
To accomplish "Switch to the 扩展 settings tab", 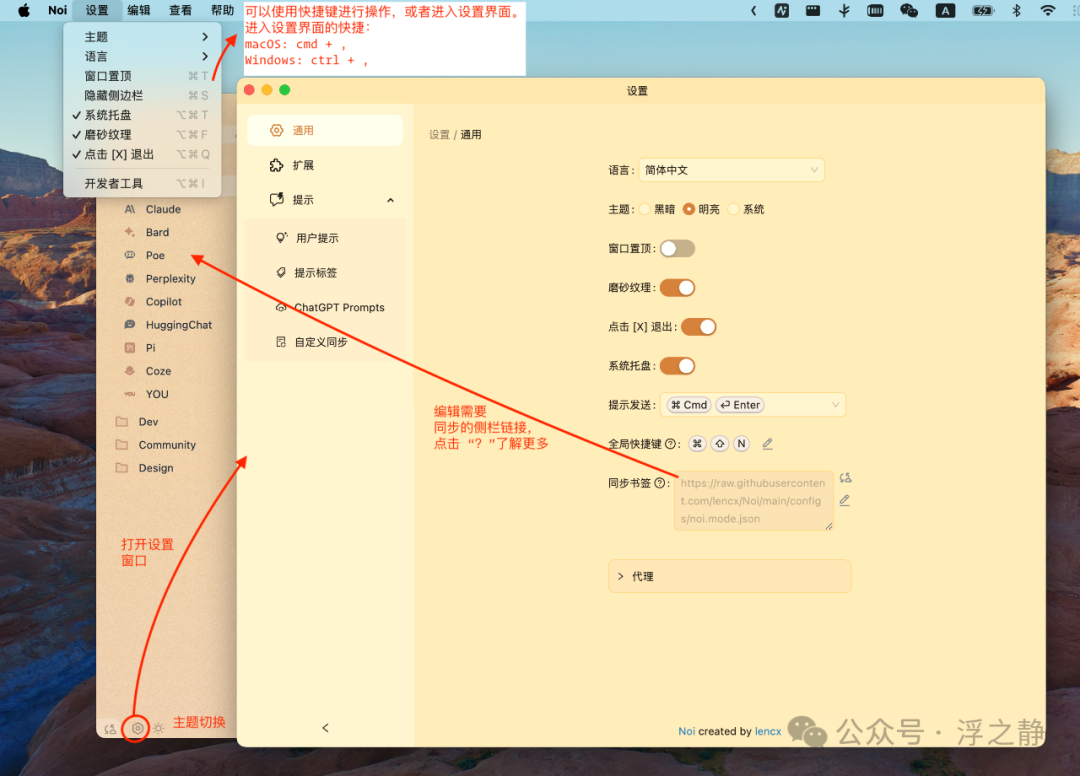I will pyautogui.click(x=325, y=165).
